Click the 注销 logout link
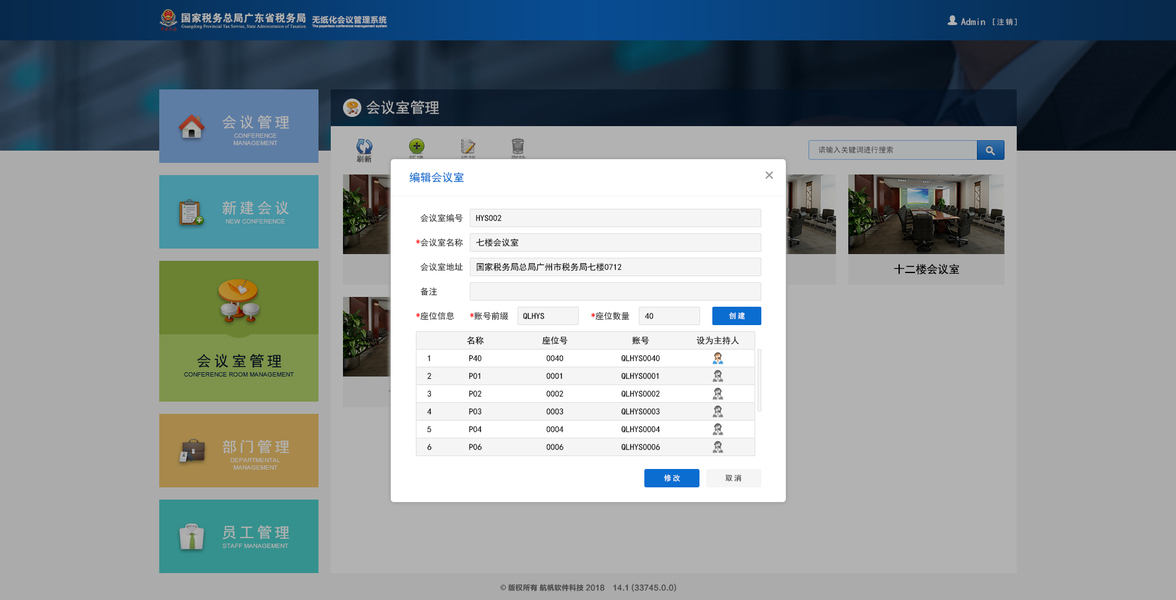Viewport: 1176px width, 600px height. click(1004, 22)
